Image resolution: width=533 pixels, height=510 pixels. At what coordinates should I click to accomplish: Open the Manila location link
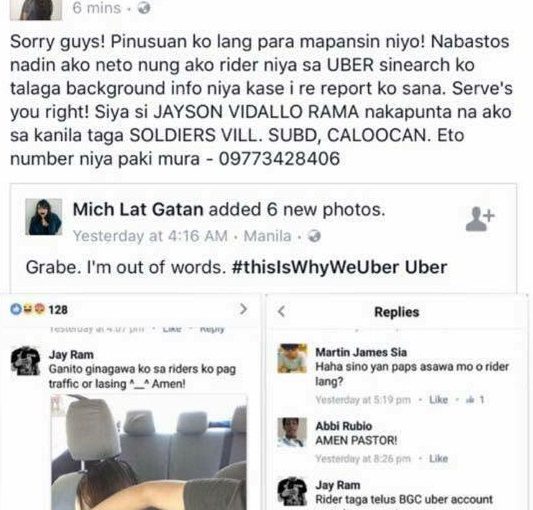(268, 236)
